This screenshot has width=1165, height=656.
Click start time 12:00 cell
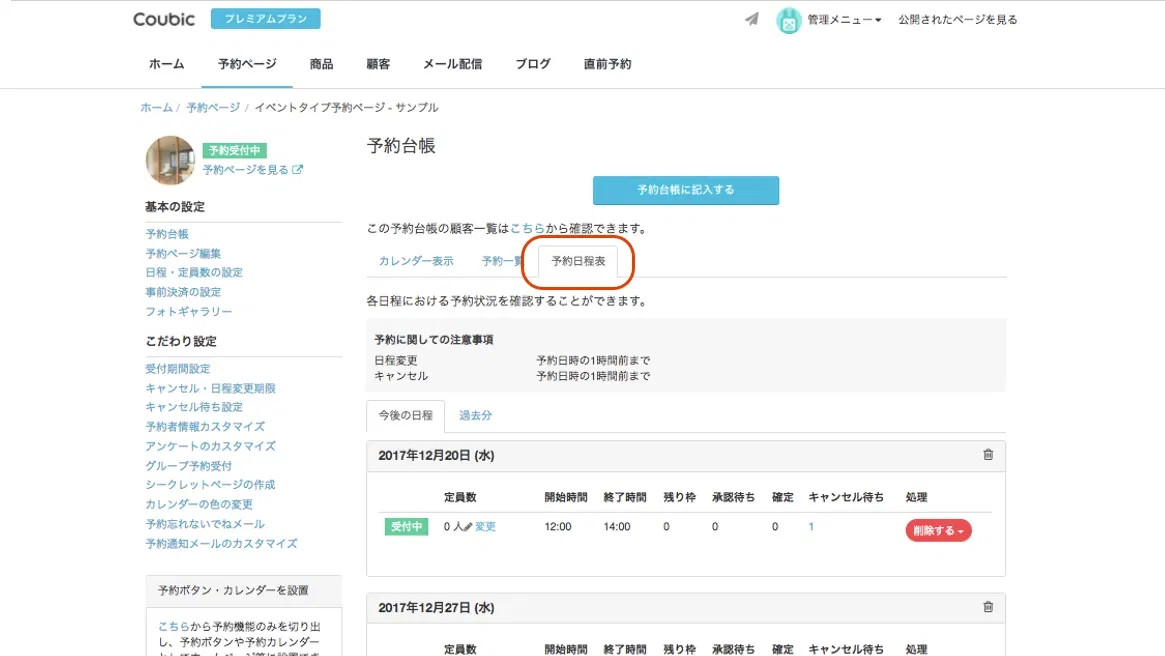click(558, 527)
